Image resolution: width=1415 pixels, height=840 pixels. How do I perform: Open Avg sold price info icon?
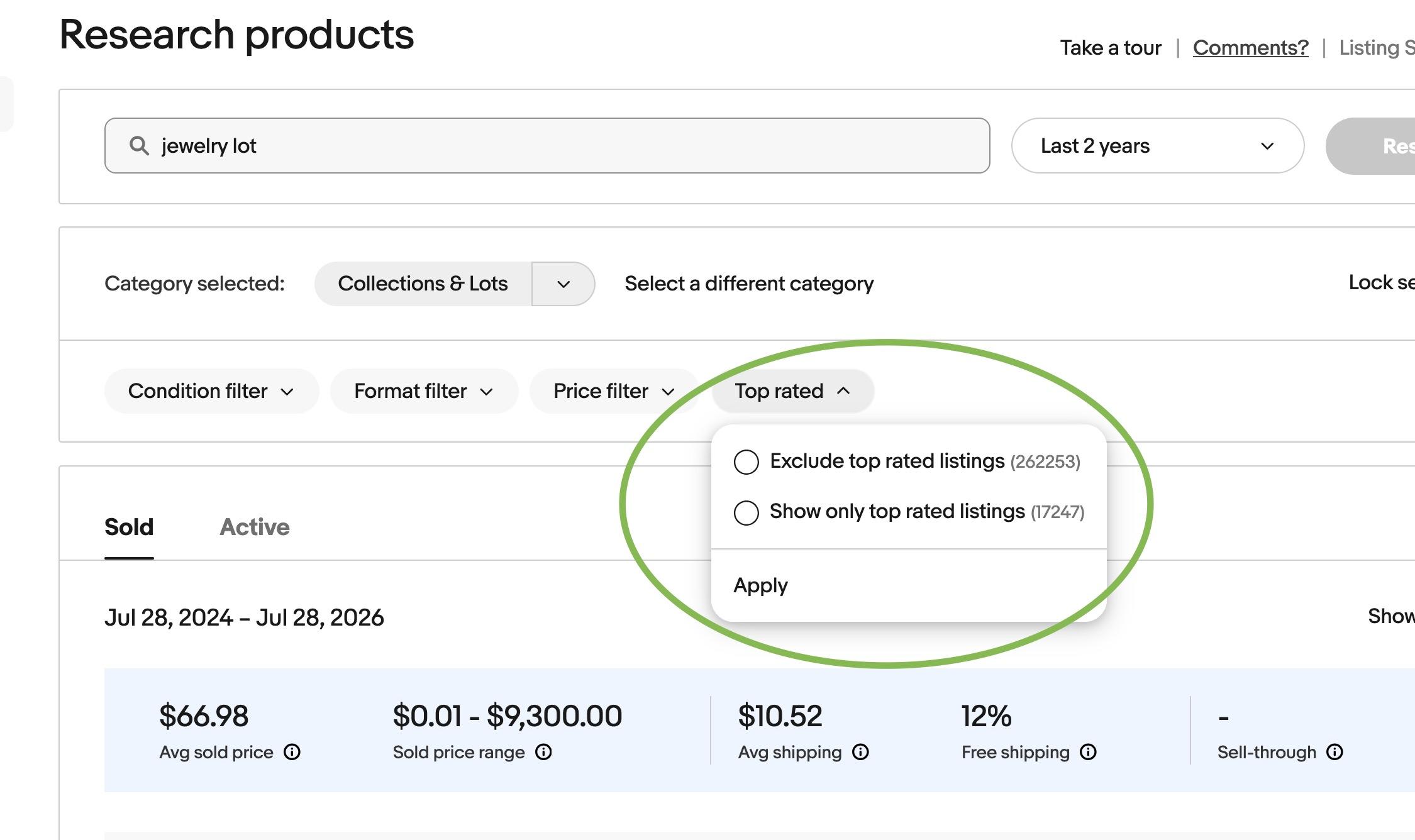click(x=292, y=752)
